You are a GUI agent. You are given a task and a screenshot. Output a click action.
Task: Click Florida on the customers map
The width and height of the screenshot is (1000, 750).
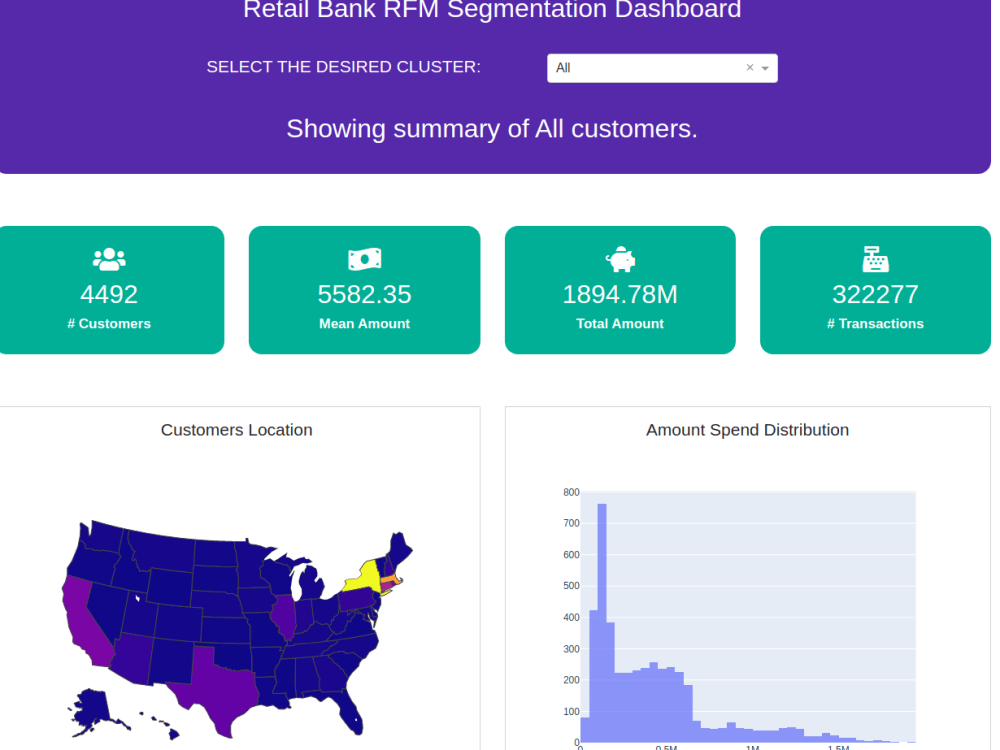[x=349, y=711]
